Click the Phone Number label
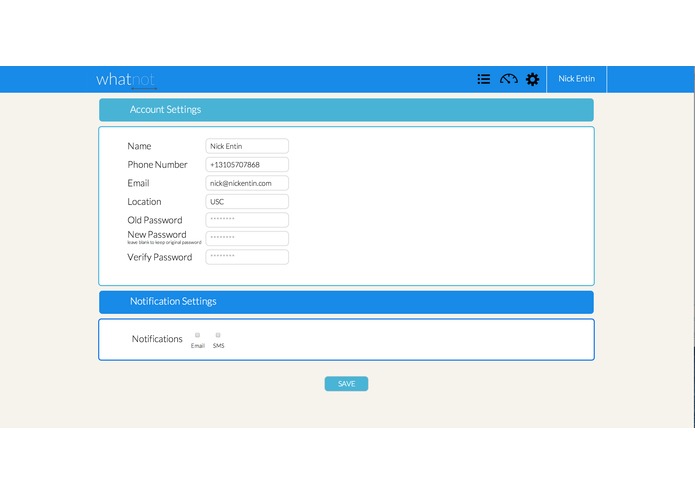The width and height of the screenshot is (695, 494). [157, 165]
